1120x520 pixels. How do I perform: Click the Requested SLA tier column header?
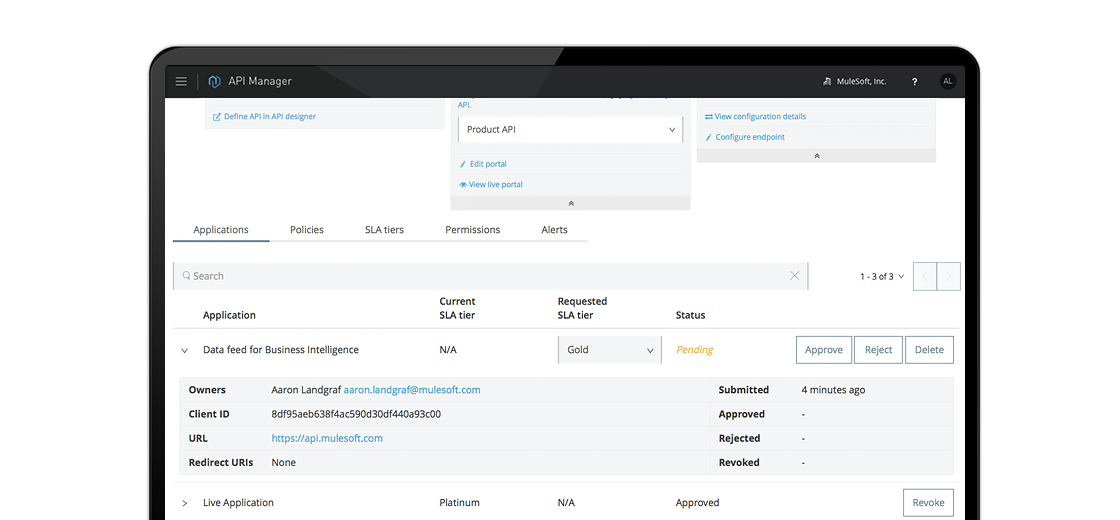point(582,308)
